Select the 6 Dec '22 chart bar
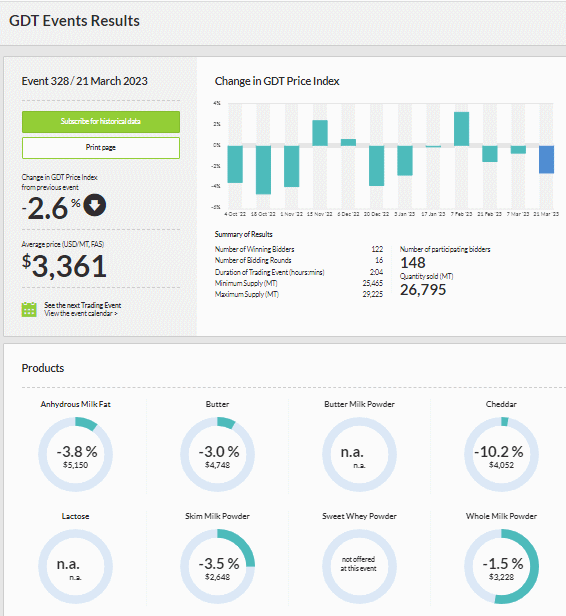Image resolution: width=566 pixels, height=616 pixels. point(348,142)
